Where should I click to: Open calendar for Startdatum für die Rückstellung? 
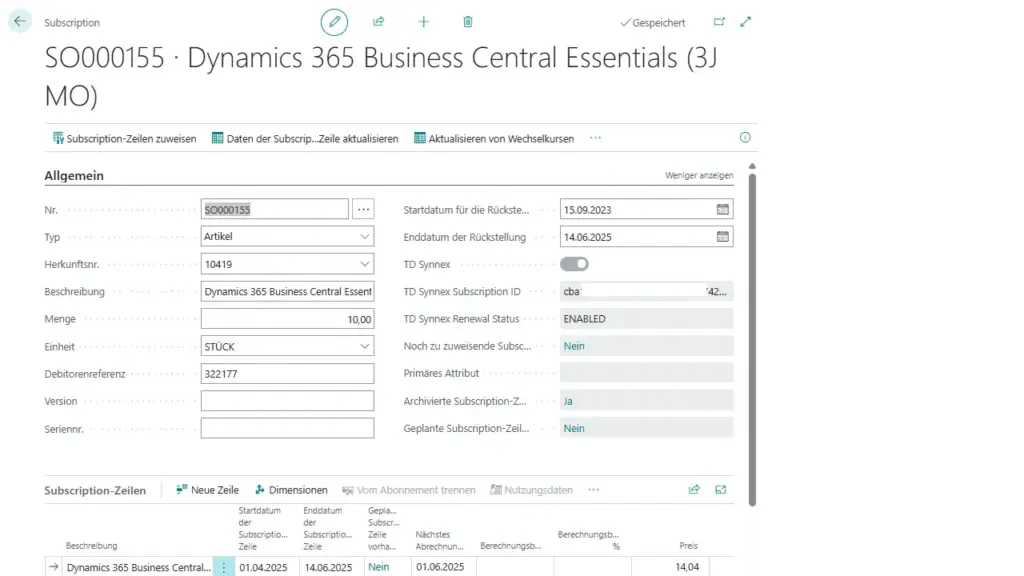click(x=722, y=210)
